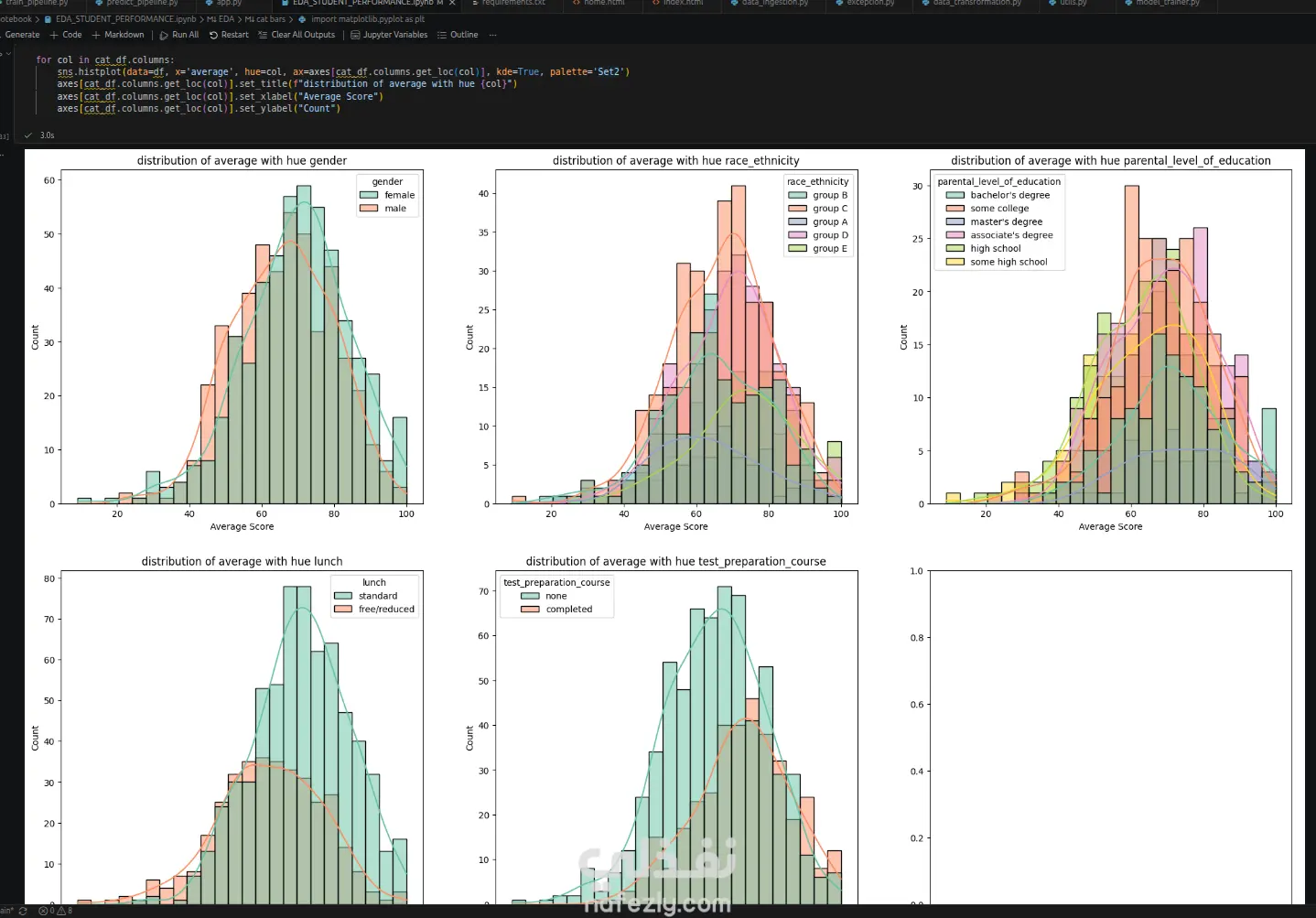Run All notebook cells
The image size is (1316, 918).
coord(179,35)
